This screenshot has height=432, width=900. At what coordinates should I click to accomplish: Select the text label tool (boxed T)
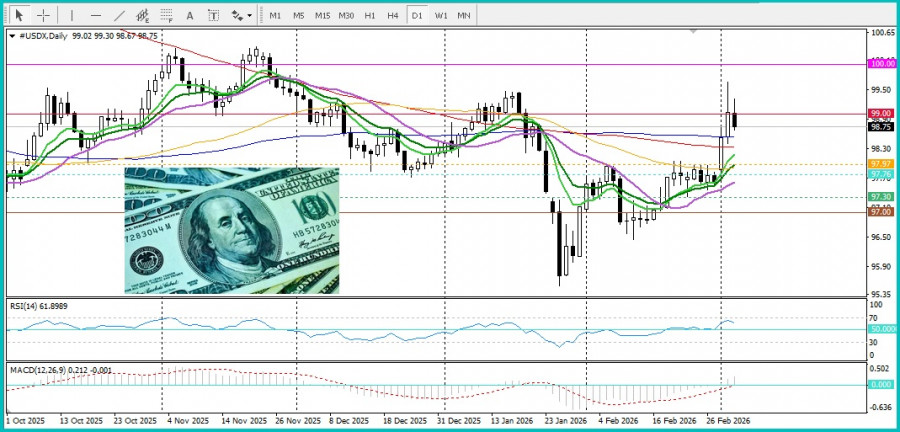pyautogui.click(x=214, y=15)
